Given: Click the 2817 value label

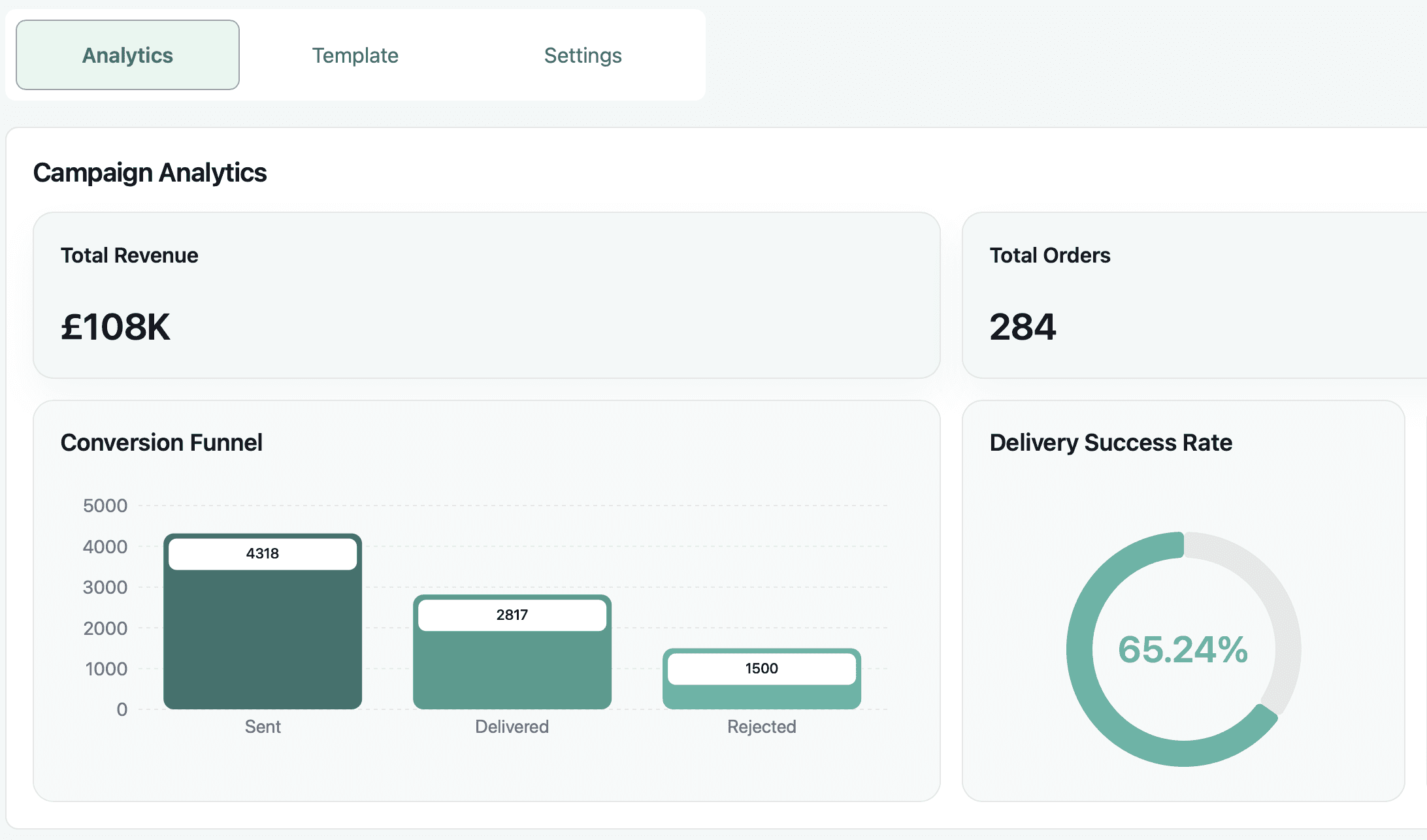Looking at the screenshot, I should click(x=512, y=615).
